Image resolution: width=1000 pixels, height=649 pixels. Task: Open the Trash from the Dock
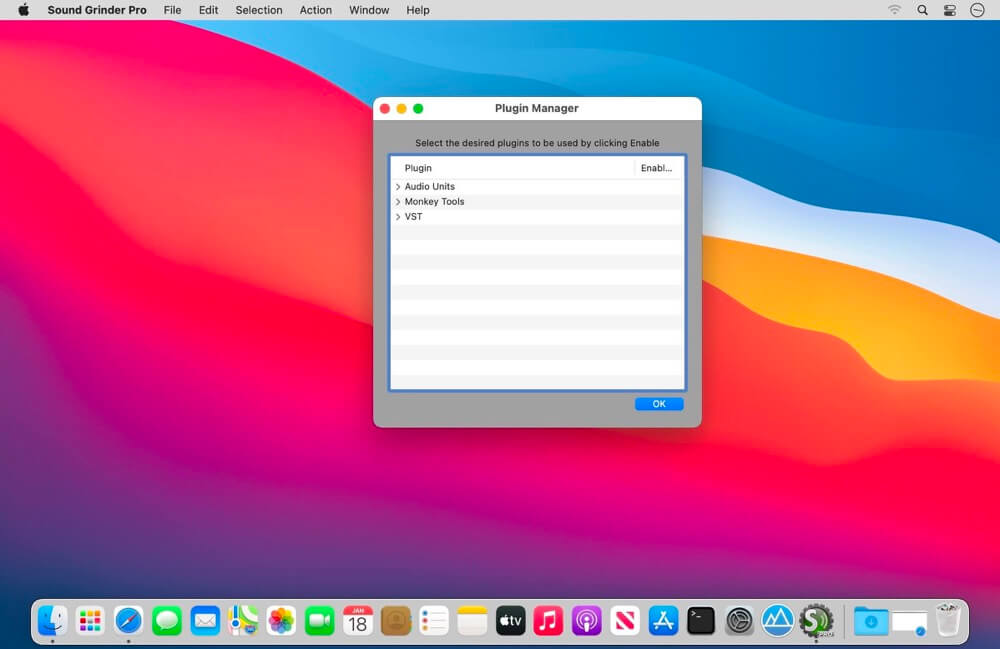pyautogui.click(x=948, y=620)
